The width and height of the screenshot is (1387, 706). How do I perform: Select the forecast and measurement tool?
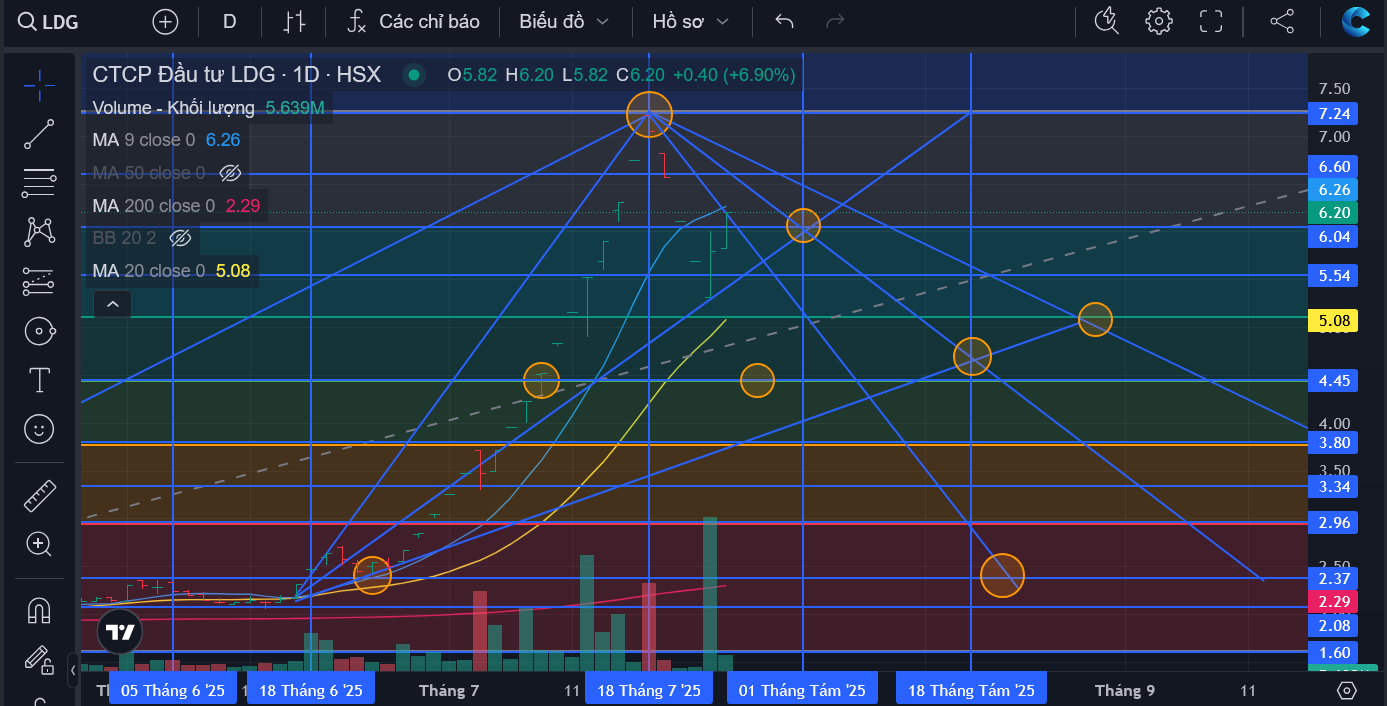(39, 282)
